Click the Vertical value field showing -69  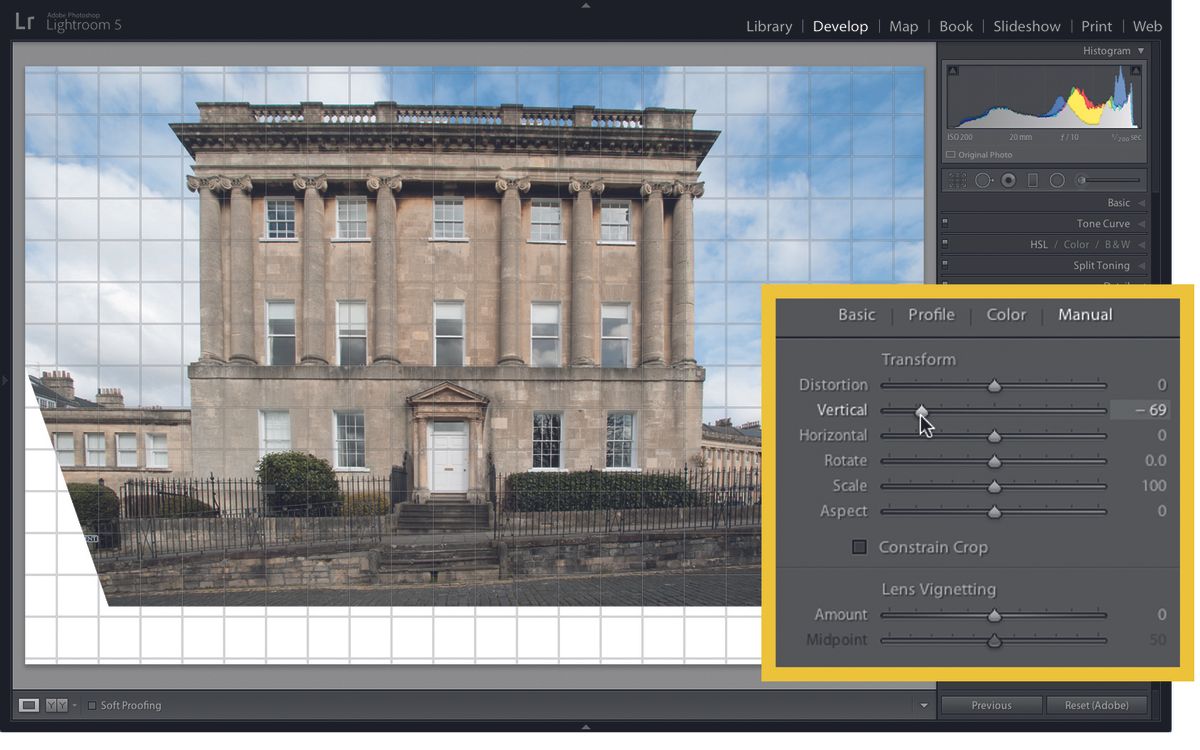point(1138,410)
